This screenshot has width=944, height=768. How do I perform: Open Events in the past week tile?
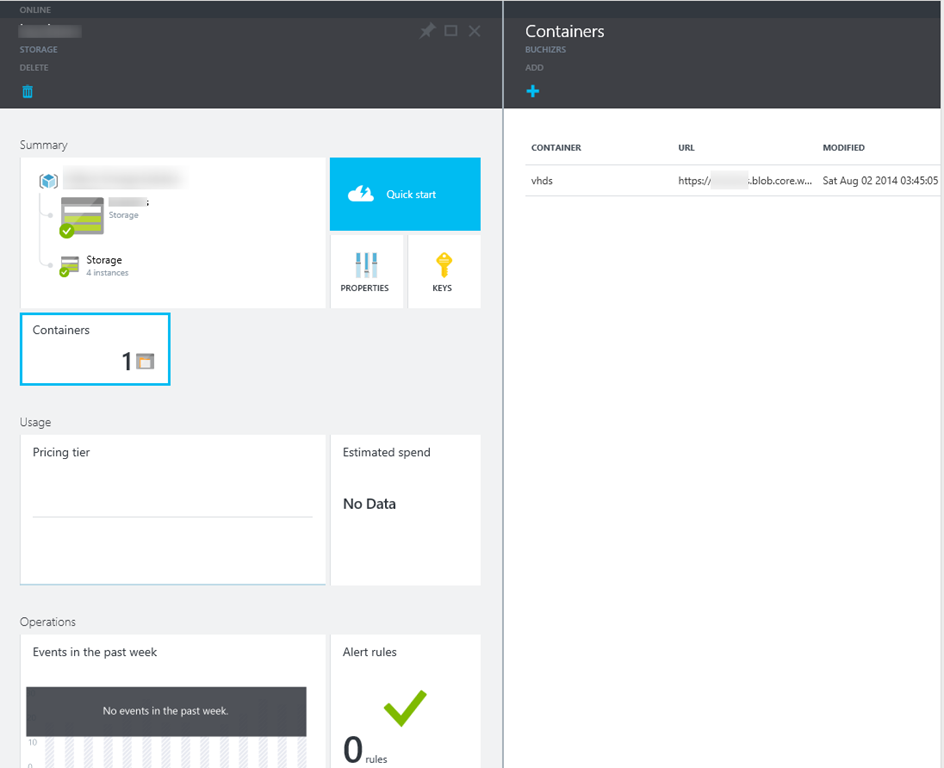click(x=173, y=701)
